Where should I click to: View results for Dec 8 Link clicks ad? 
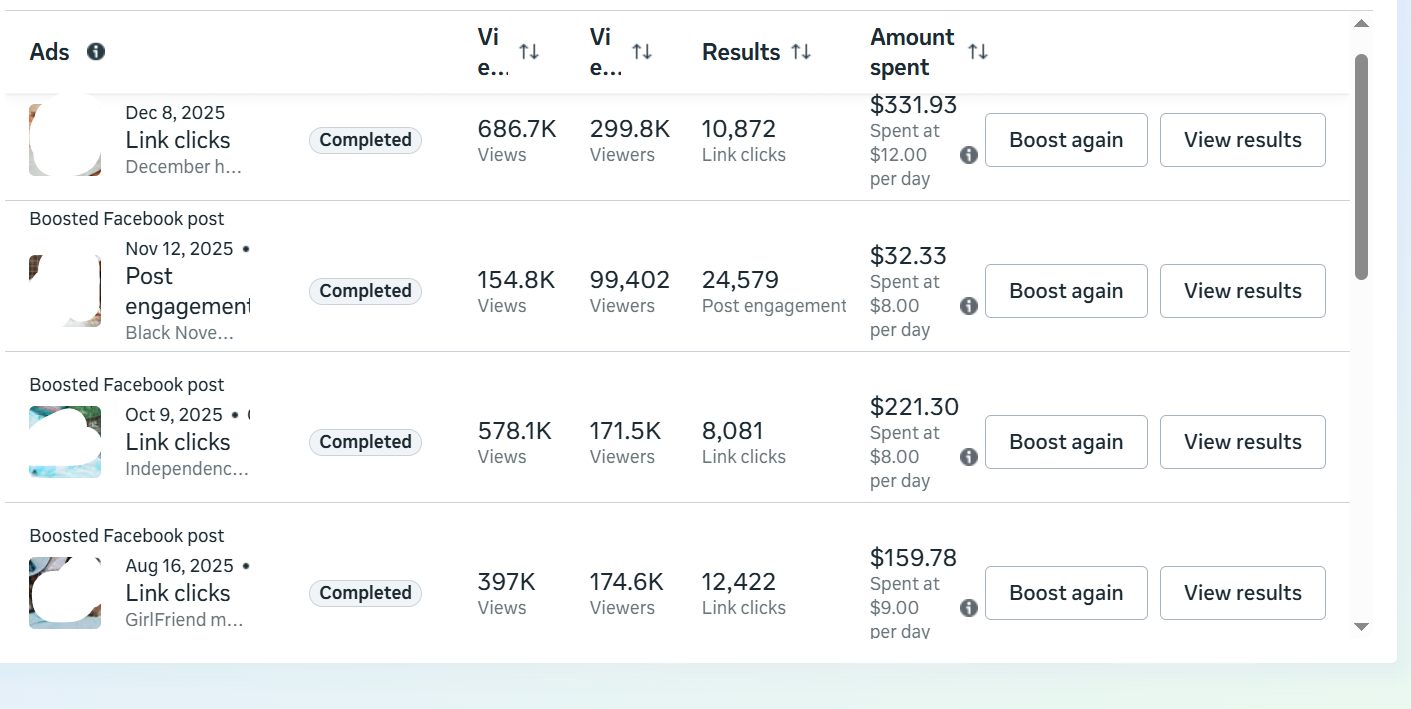pyautogui.click(x=1242, y=140)
